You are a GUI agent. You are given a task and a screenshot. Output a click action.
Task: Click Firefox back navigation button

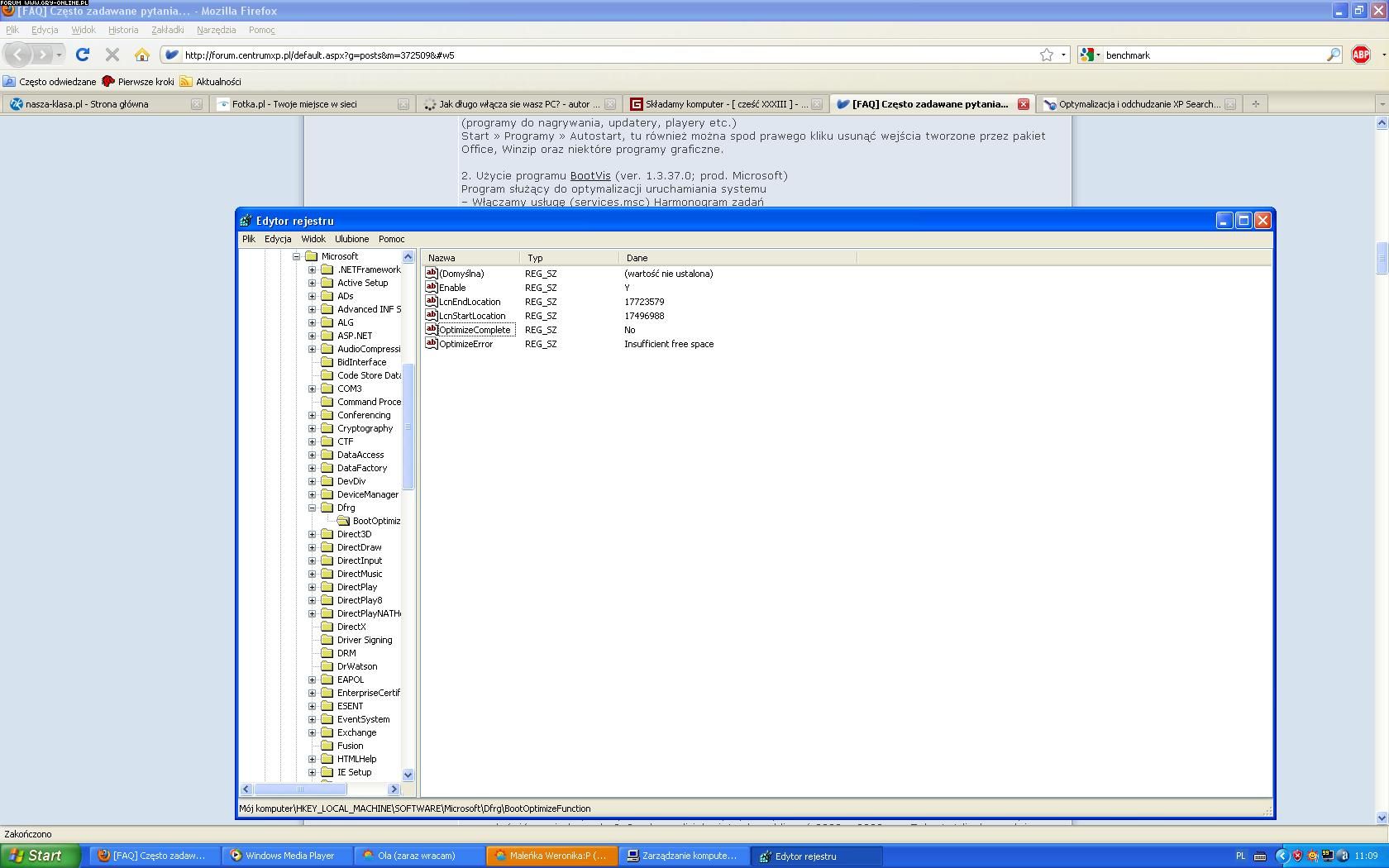point(18,55)
